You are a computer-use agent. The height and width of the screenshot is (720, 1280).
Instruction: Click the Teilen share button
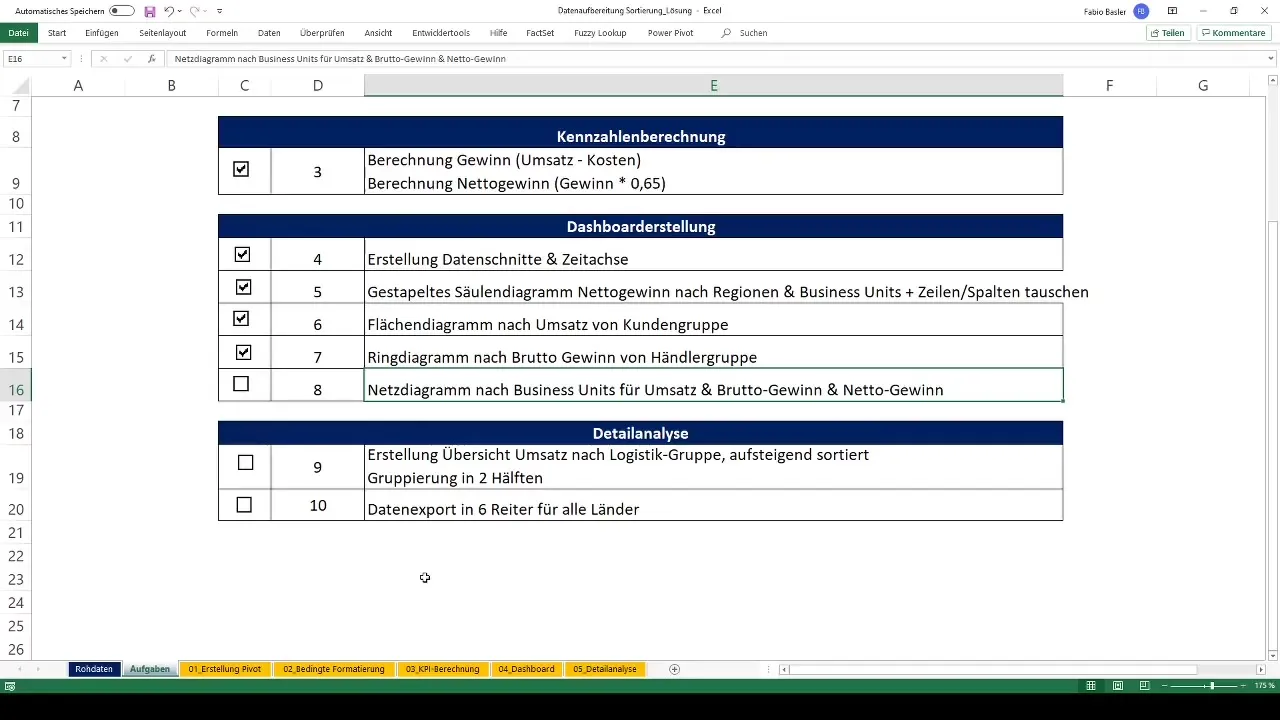(x=1168, y=33)
